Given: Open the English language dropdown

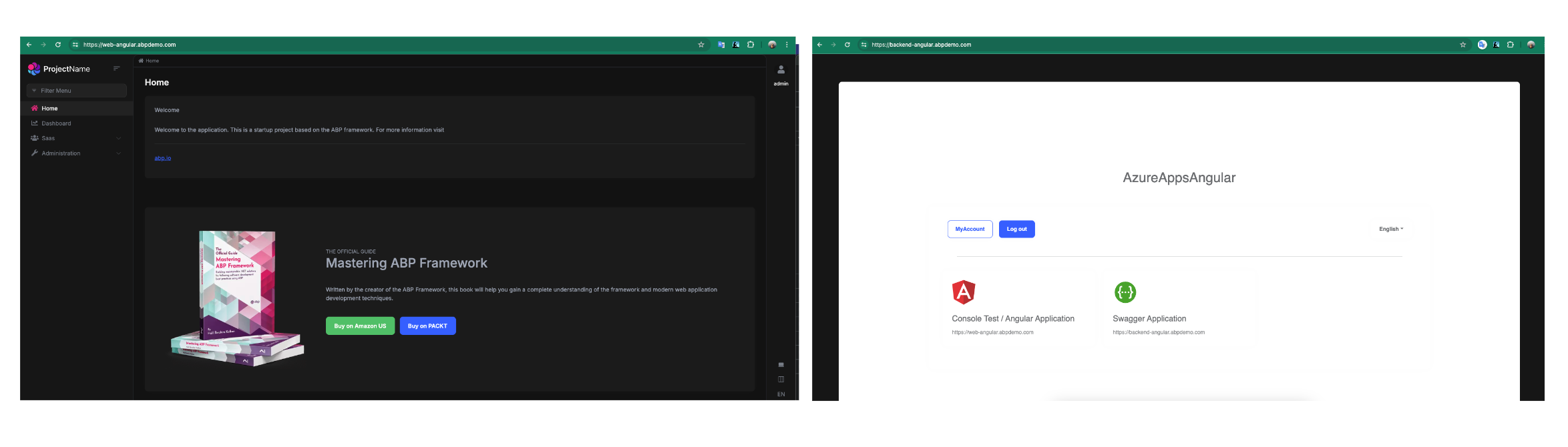Looking at the screenshot, I should pyautogui.click(x=1391, y=229).
